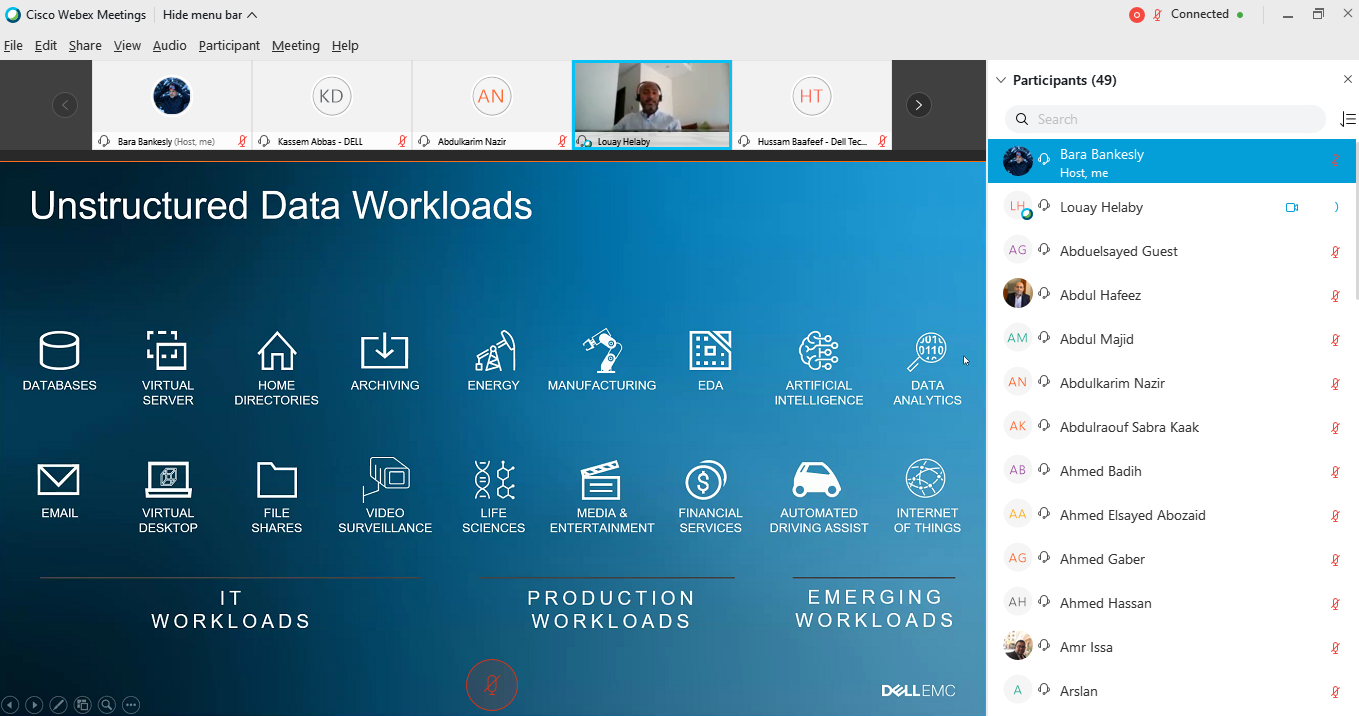1359x716 pixels.
Task: Open the more options ellipsis button
Action: point(131,705)
